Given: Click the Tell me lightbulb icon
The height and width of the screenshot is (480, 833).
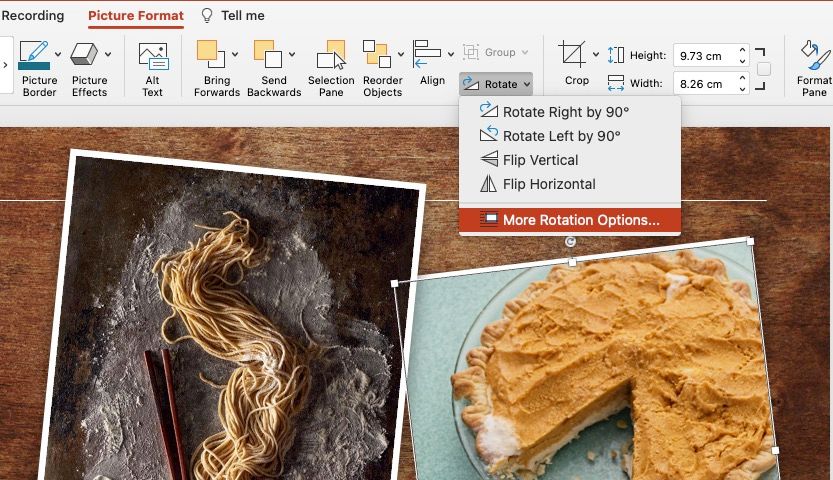Looking at the screenshot, I should [207, 15].
